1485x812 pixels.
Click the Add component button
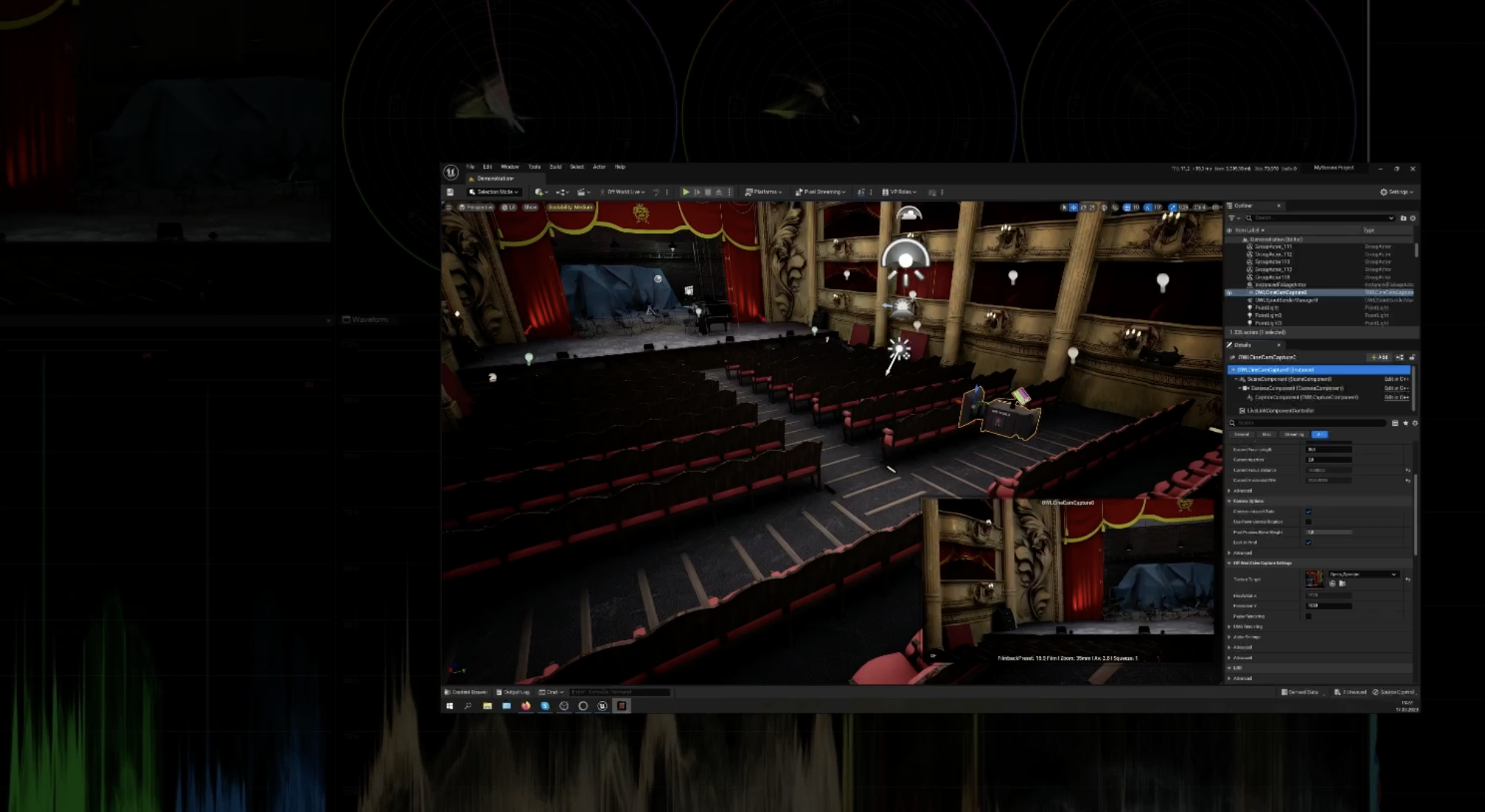[1380, 357]
